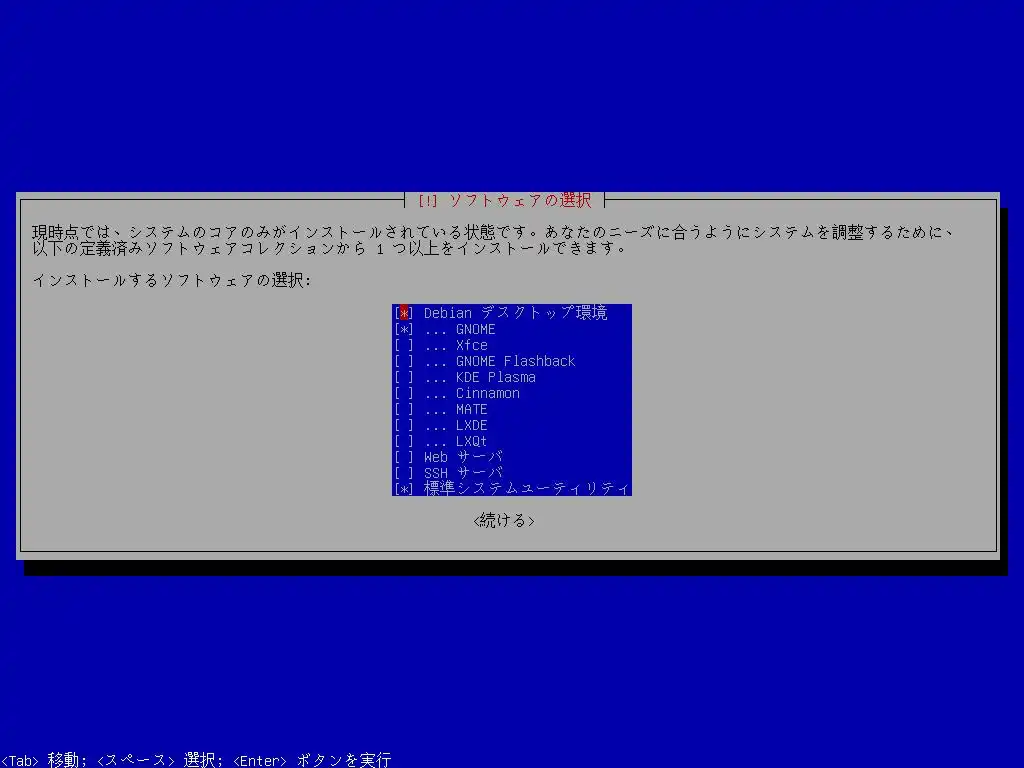Enable the SSH サーバ checkbox

click(404, 473)
